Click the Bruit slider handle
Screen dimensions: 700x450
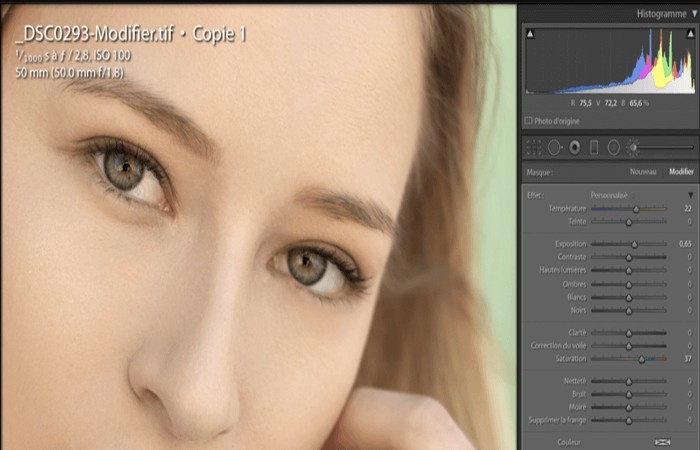pyautogui.click(x=629, y=395)
